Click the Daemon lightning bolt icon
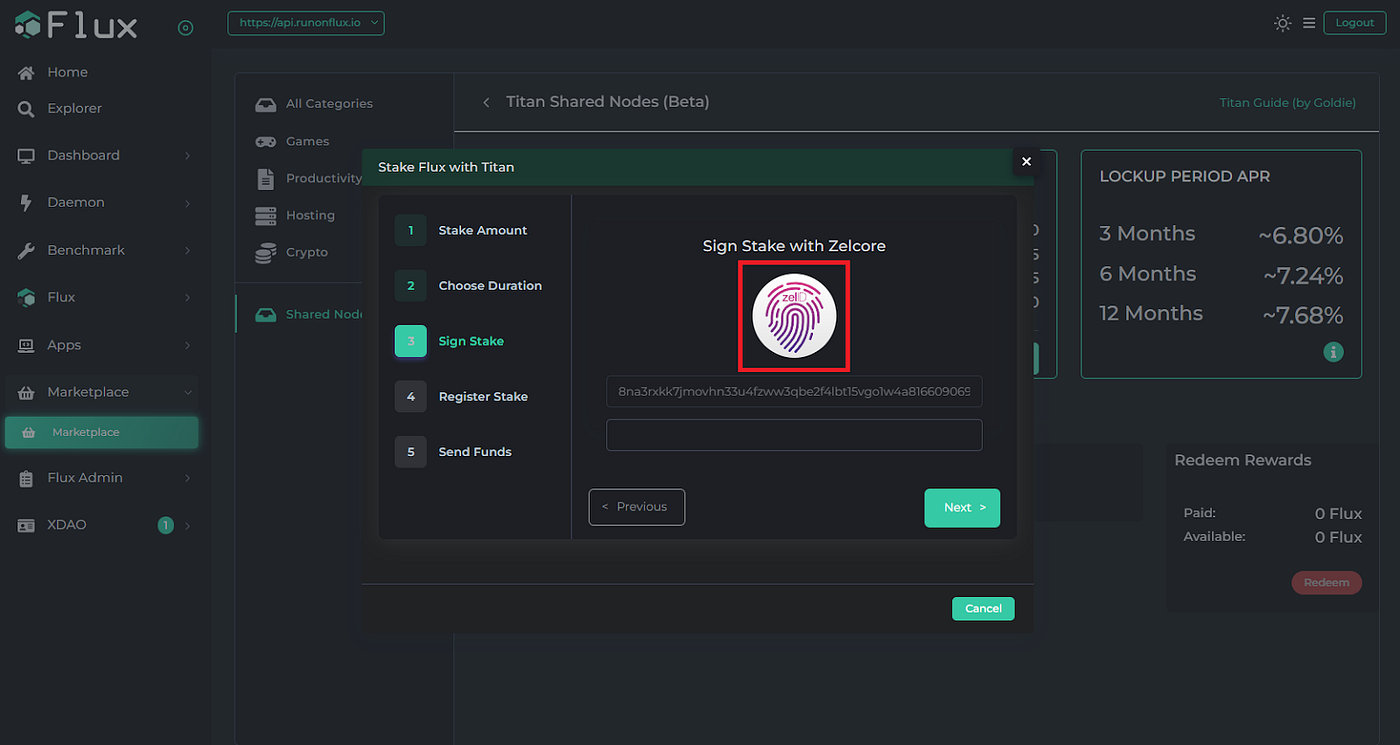This screenshot has width=1400, height=745. pos(26,202)
